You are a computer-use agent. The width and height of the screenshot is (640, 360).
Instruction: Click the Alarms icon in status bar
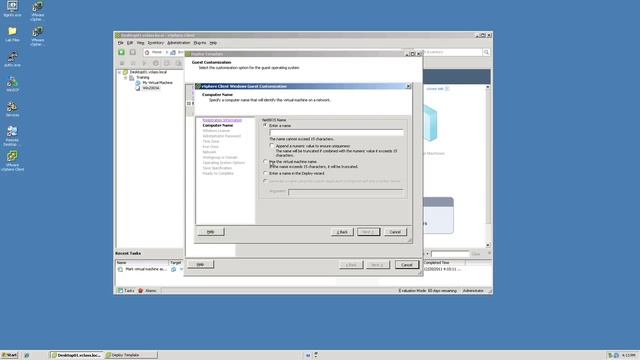[x=140, y=291]
